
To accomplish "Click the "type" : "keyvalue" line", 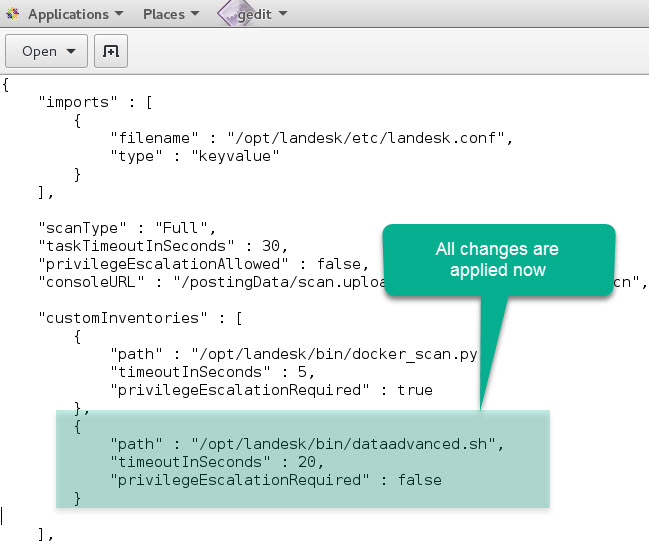I will (x=193, y=155).
